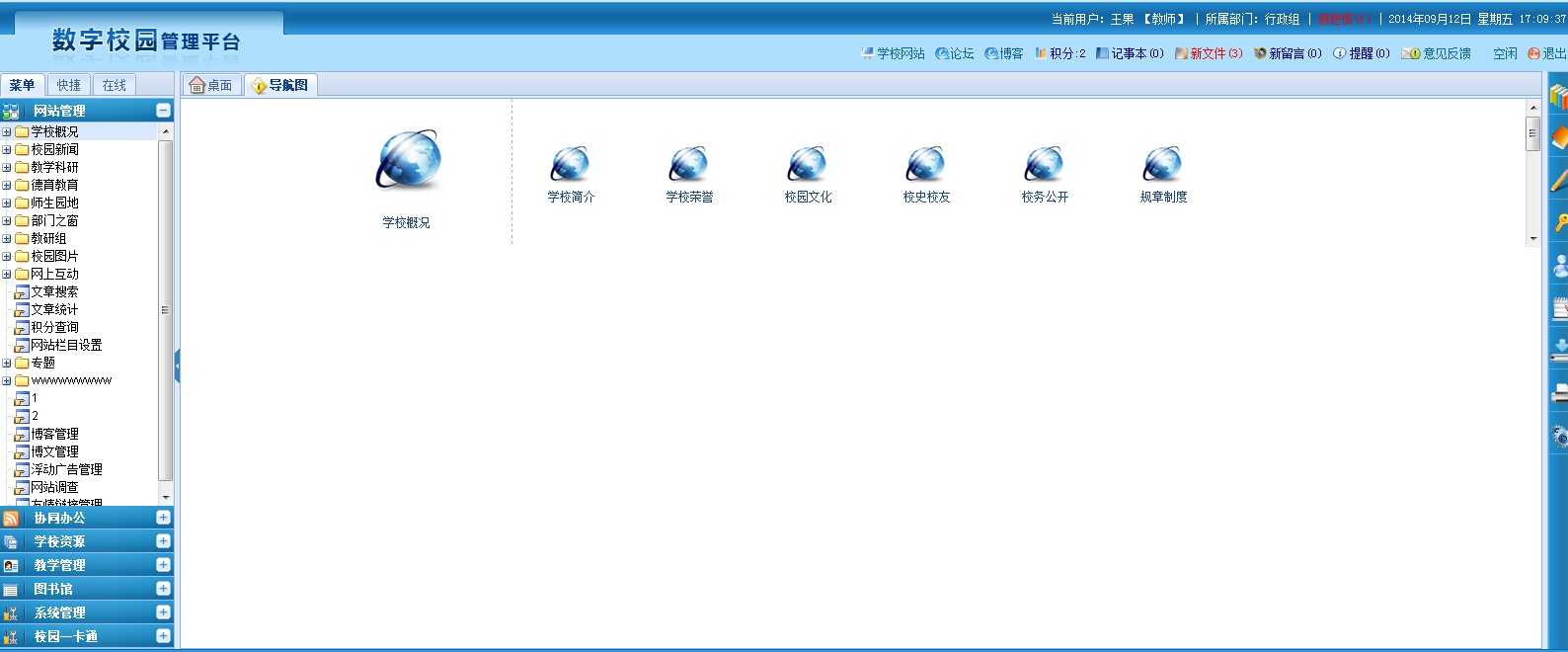The image size is (1568, 652).
Task: Open the 意见反馈 link
Action: pyautogui.click(x=1439, y=53)
